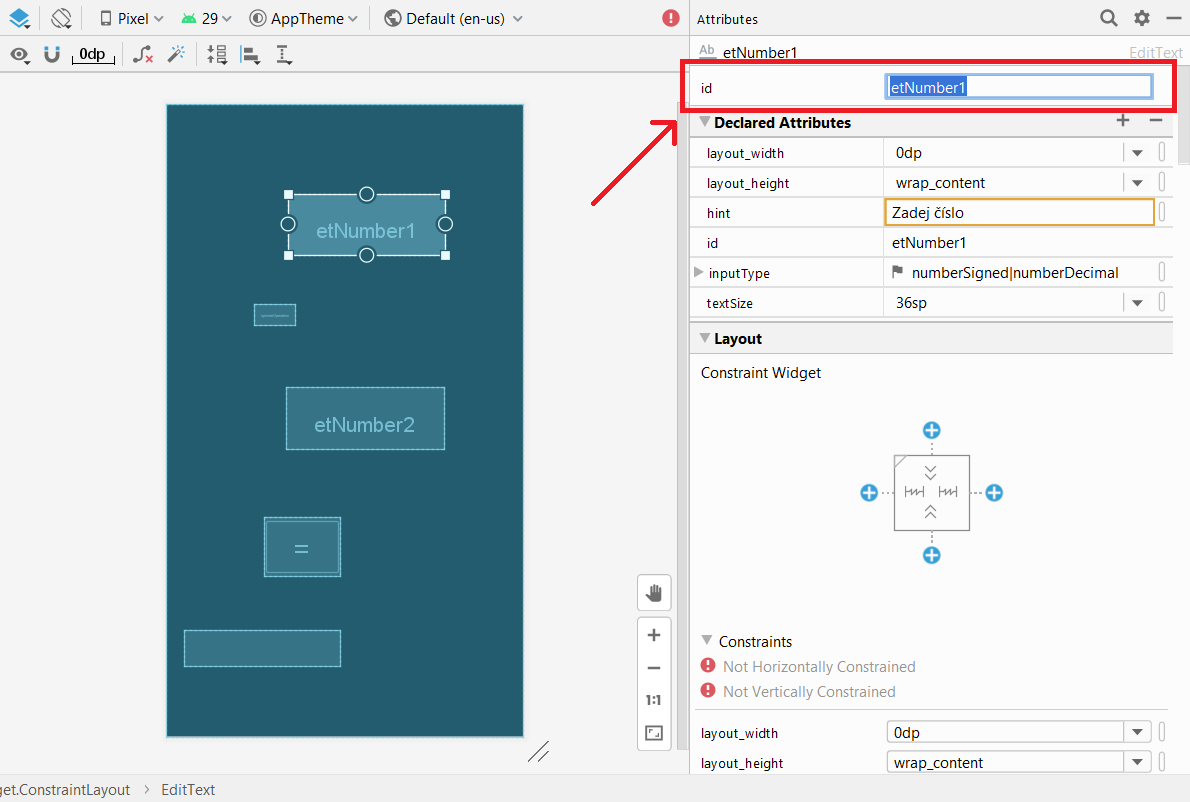Open the Align widgets menu
This screenshot has width=1190, height=802.
250,55
